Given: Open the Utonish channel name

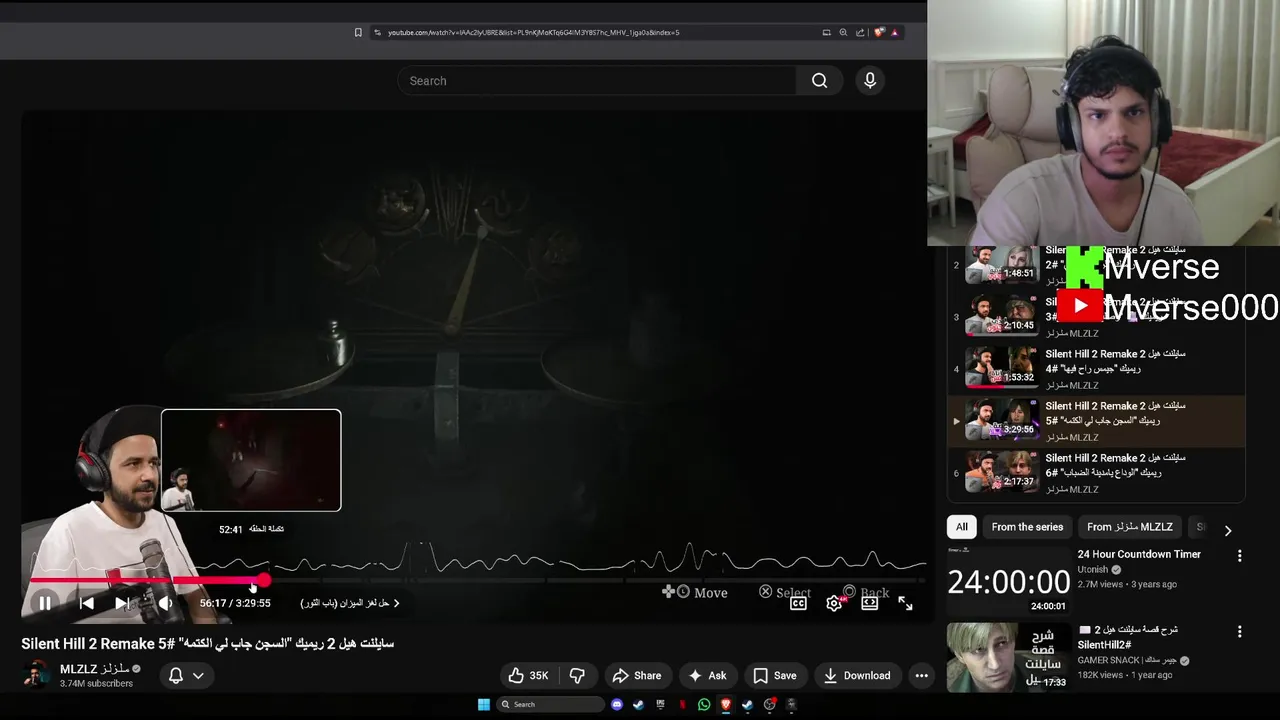Looking at the screenshot, I should pos(1092,570).
